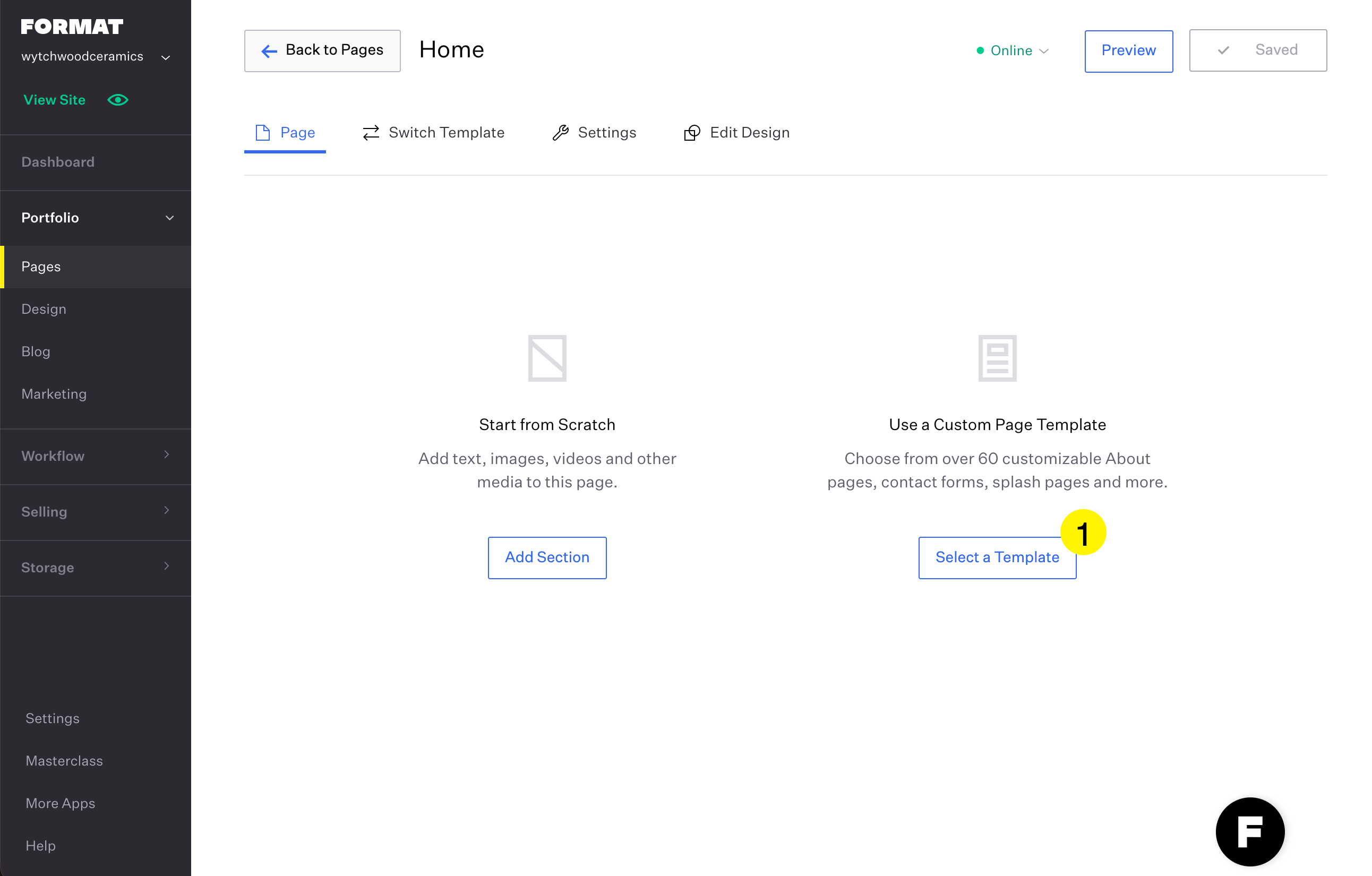The image size is (1372, 876).
Task: Go back with Back to Pages button
Action: tap(322, 50)
